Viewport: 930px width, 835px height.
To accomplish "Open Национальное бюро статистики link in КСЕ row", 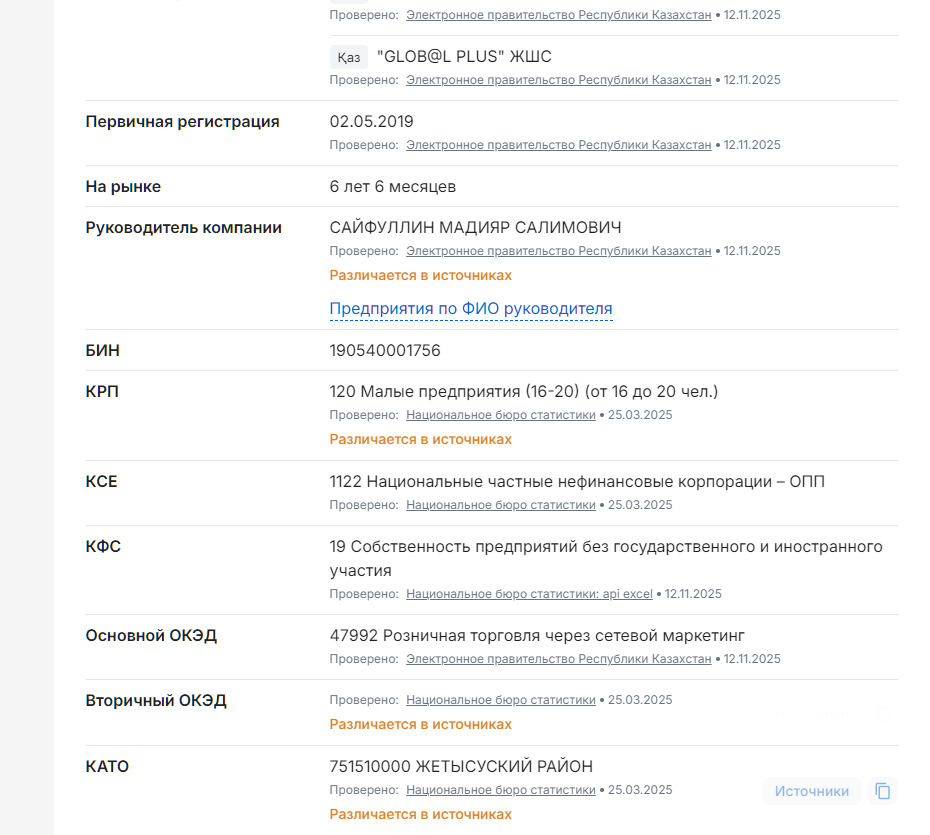I will [500, 505].
